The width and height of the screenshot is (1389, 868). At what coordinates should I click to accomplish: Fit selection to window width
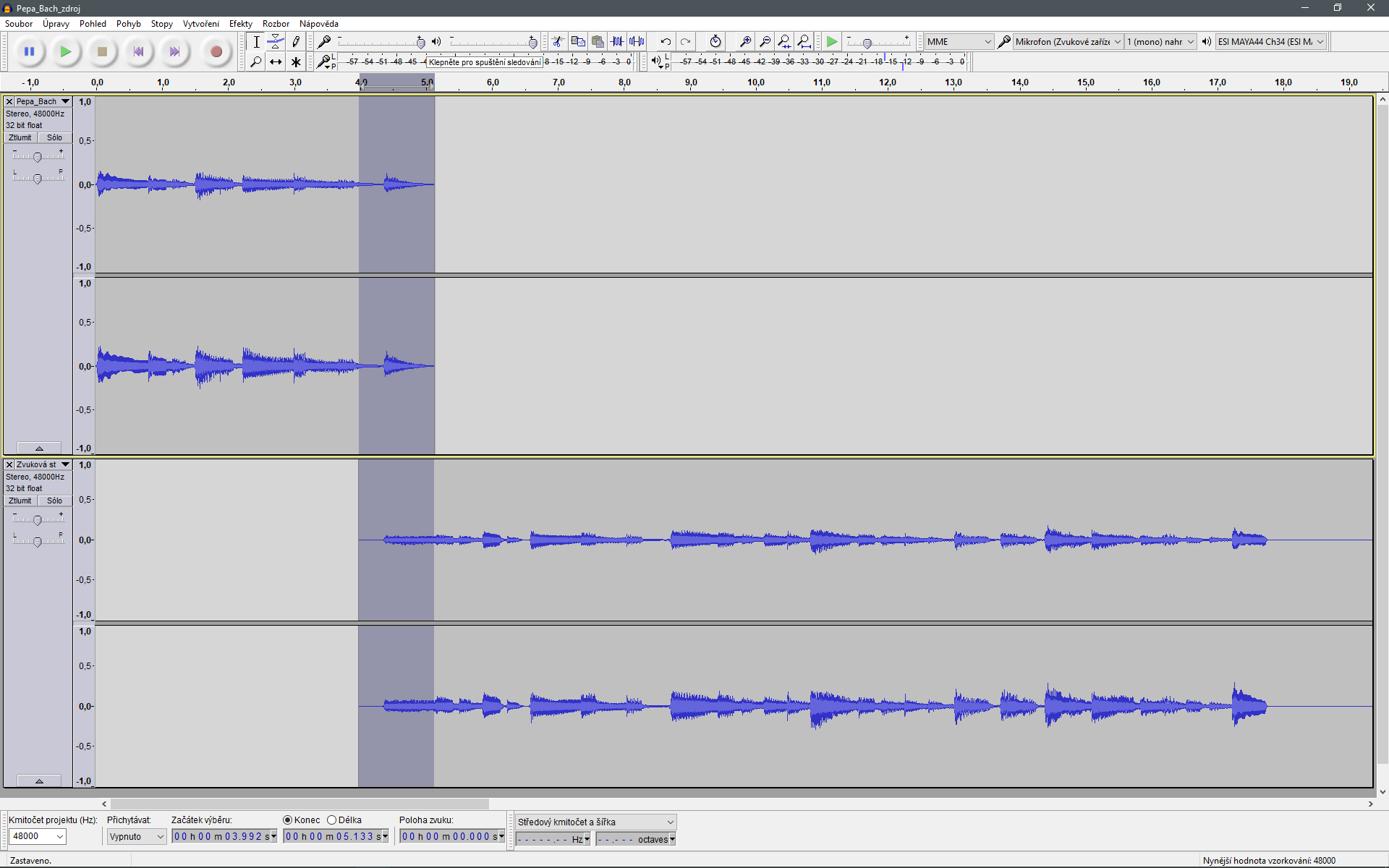point(784,41)
